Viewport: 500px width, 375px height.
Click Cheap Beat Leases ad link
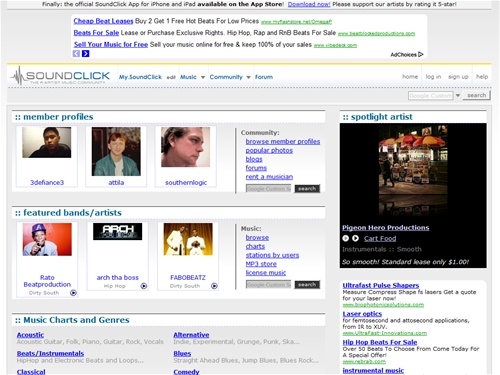(x=103, y=21)
